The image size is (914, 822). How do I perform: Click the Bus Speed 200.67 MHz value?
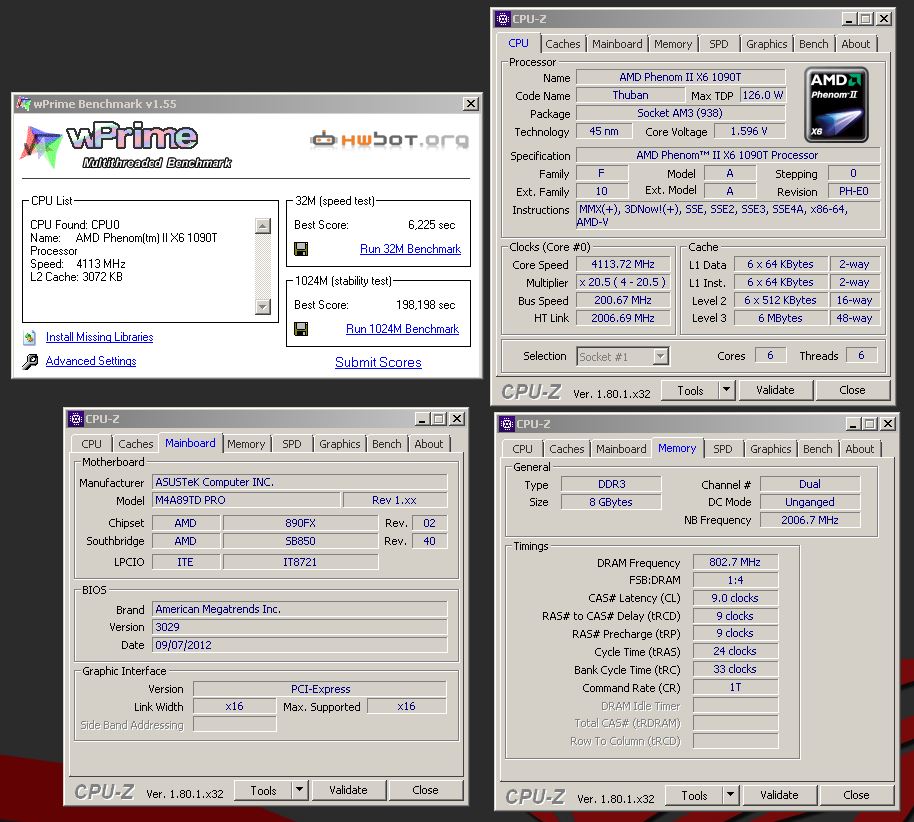tap(623, 300)
